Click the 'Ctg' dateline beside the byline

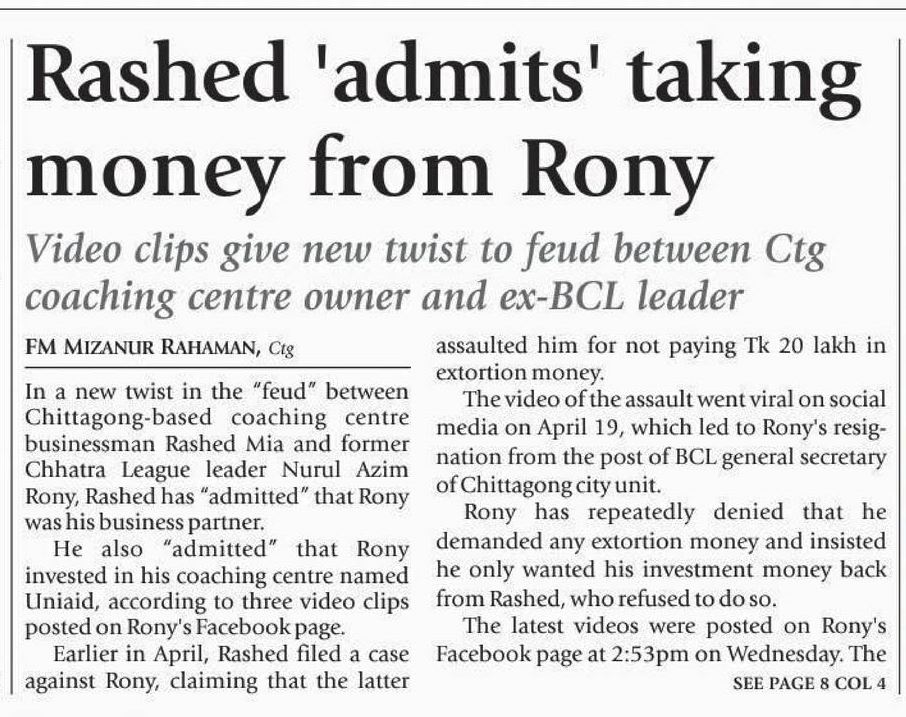(285, 349)
